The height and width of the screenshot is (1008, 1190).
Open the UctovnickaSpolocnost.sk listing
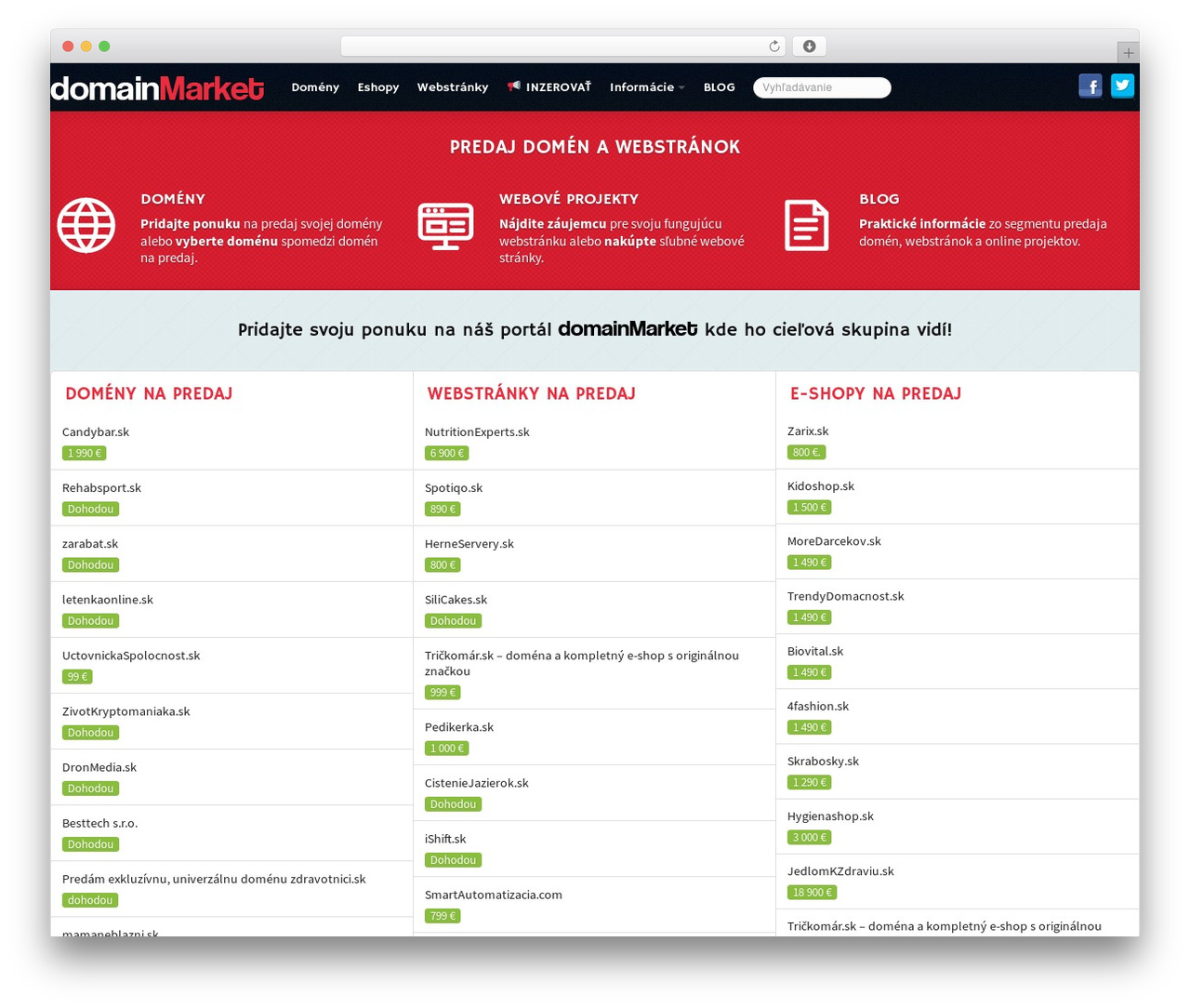click(131, 656)
